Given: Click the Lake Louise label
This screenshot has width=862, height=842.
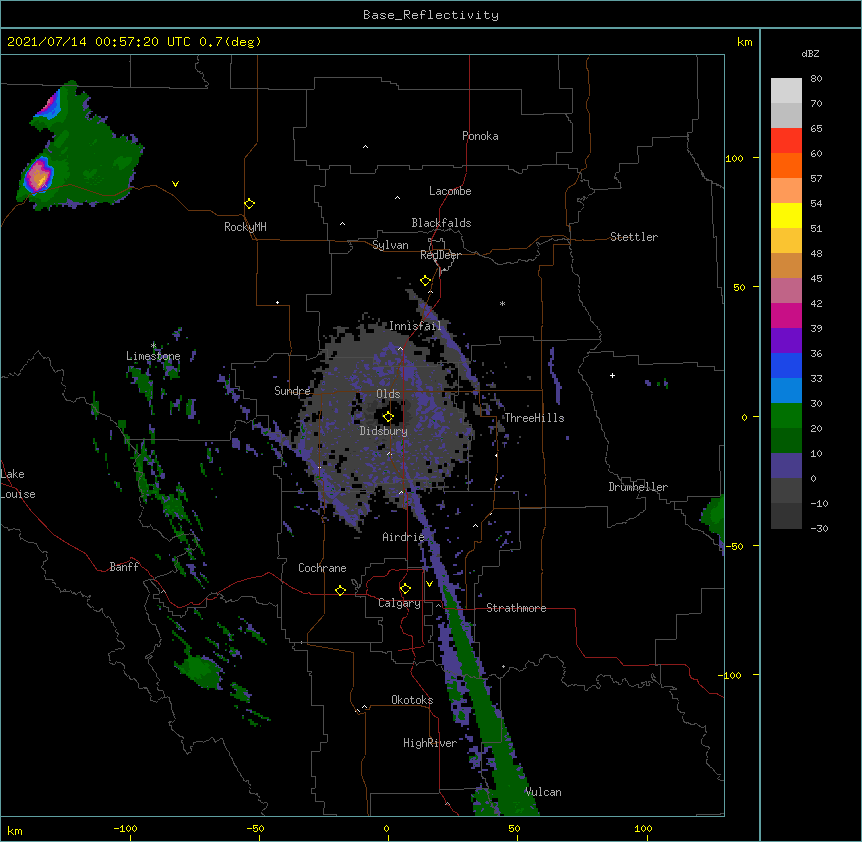Looking at the screenshot, I should (18, 484).
